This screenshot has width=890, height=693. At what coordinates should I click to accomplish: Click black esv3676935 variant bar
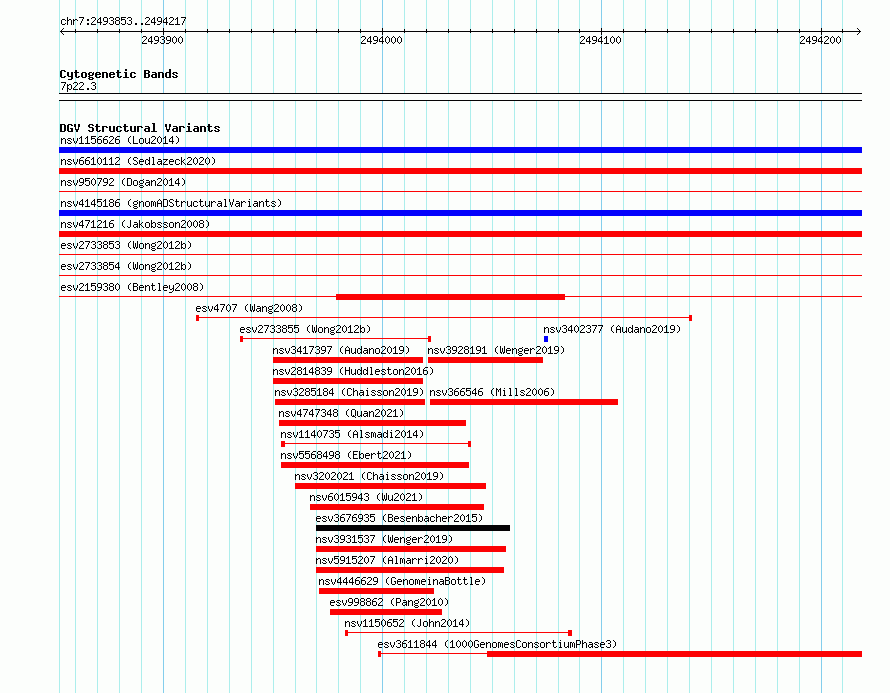pyautogui.click(x=413, y=528)
